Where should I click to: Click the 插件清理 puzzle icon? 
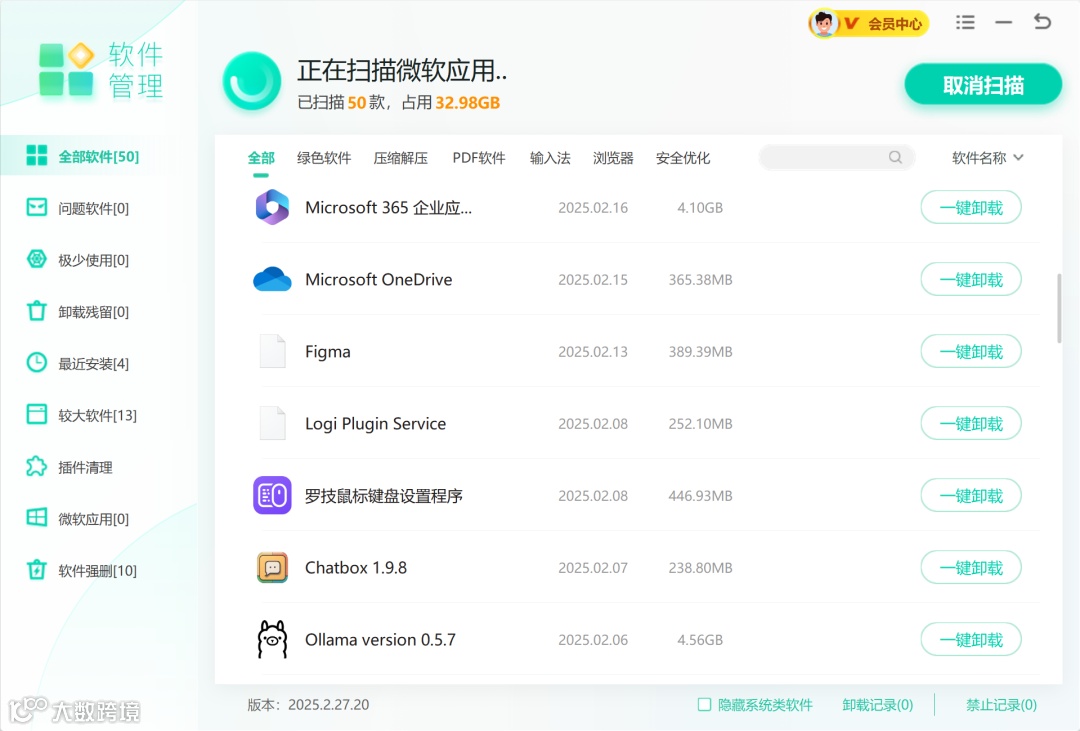[37, 466]
